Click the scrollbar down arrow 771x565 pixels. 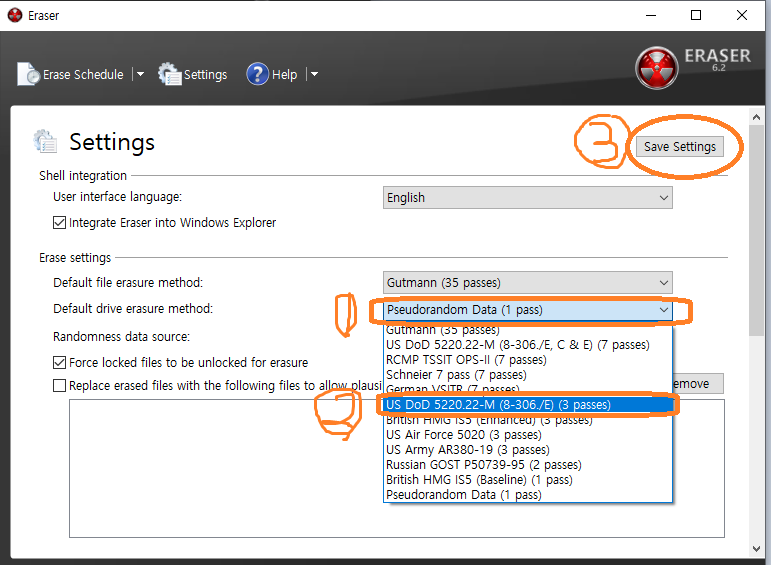pos(756,549)
